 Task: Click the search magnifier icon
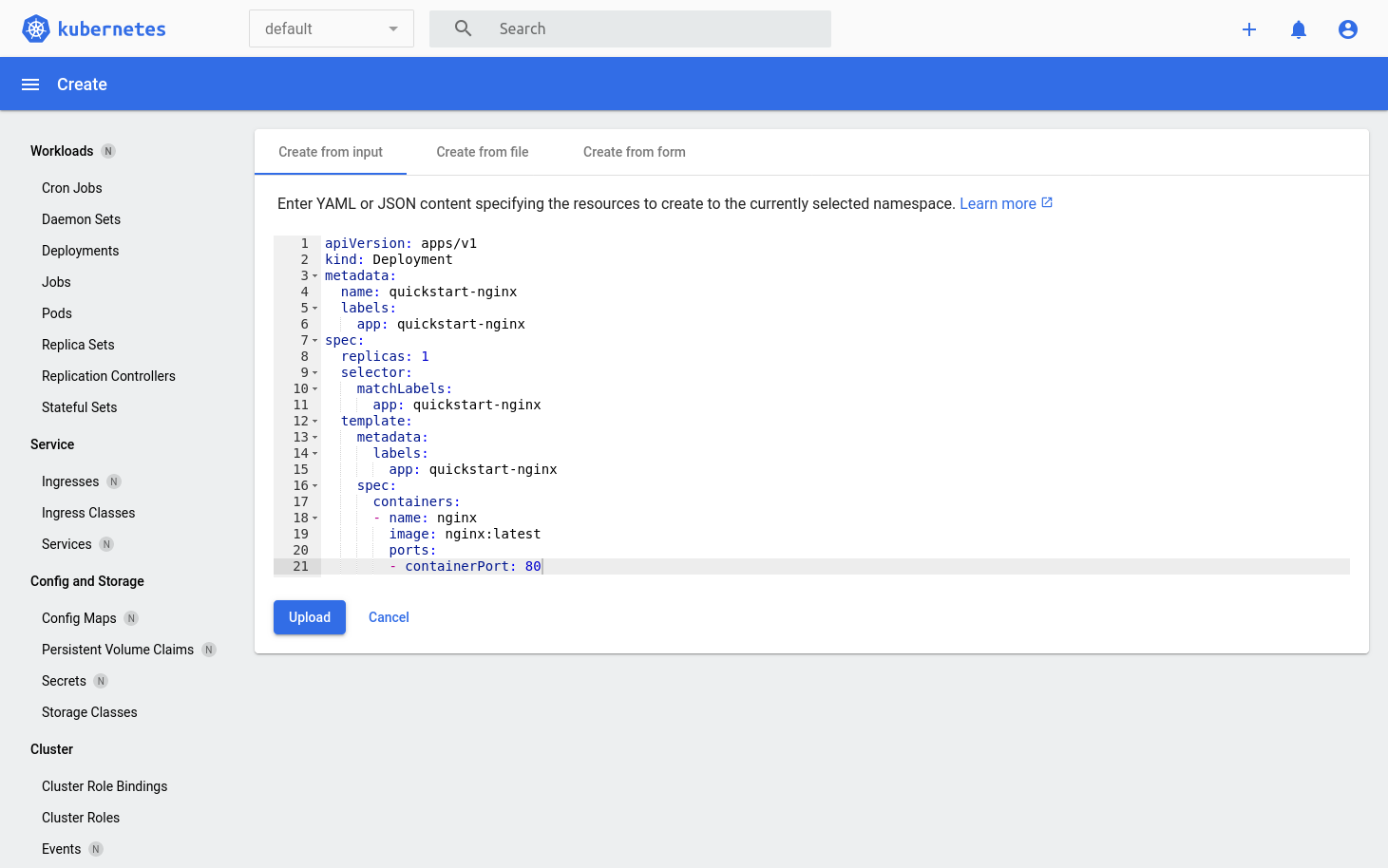pyautogui.click(x=463, y=28)
